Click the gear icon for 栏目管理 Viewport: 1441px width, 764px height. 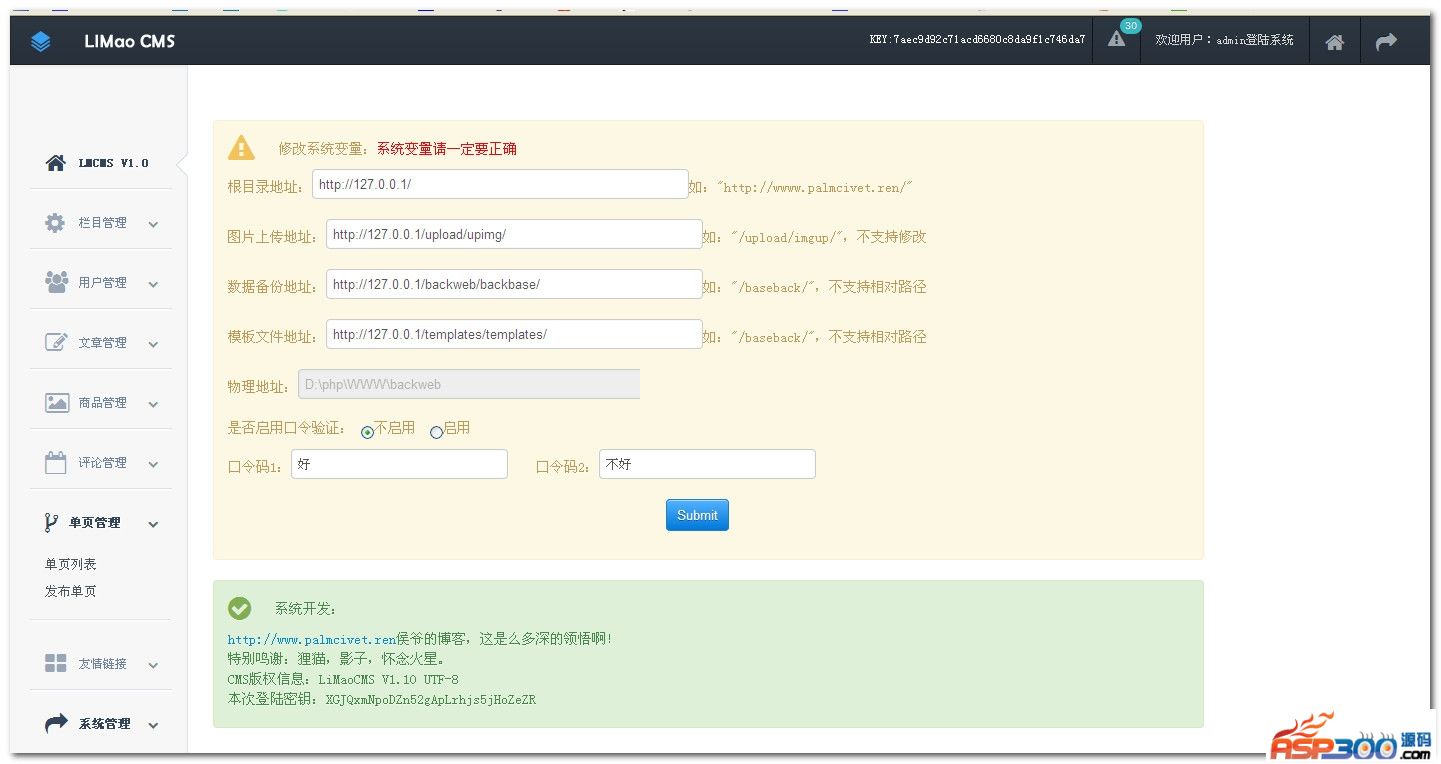(x=55, y=223)
